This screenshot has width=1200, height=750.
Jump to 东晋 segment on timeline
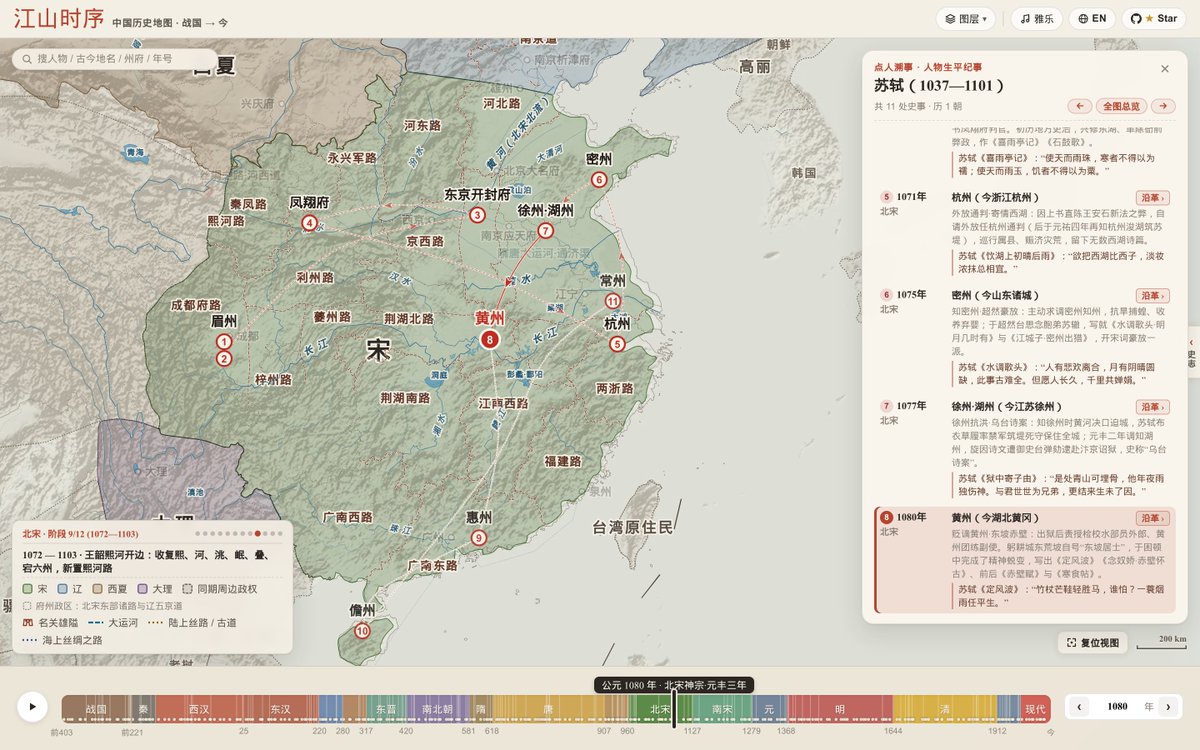(x=385, y=709)
